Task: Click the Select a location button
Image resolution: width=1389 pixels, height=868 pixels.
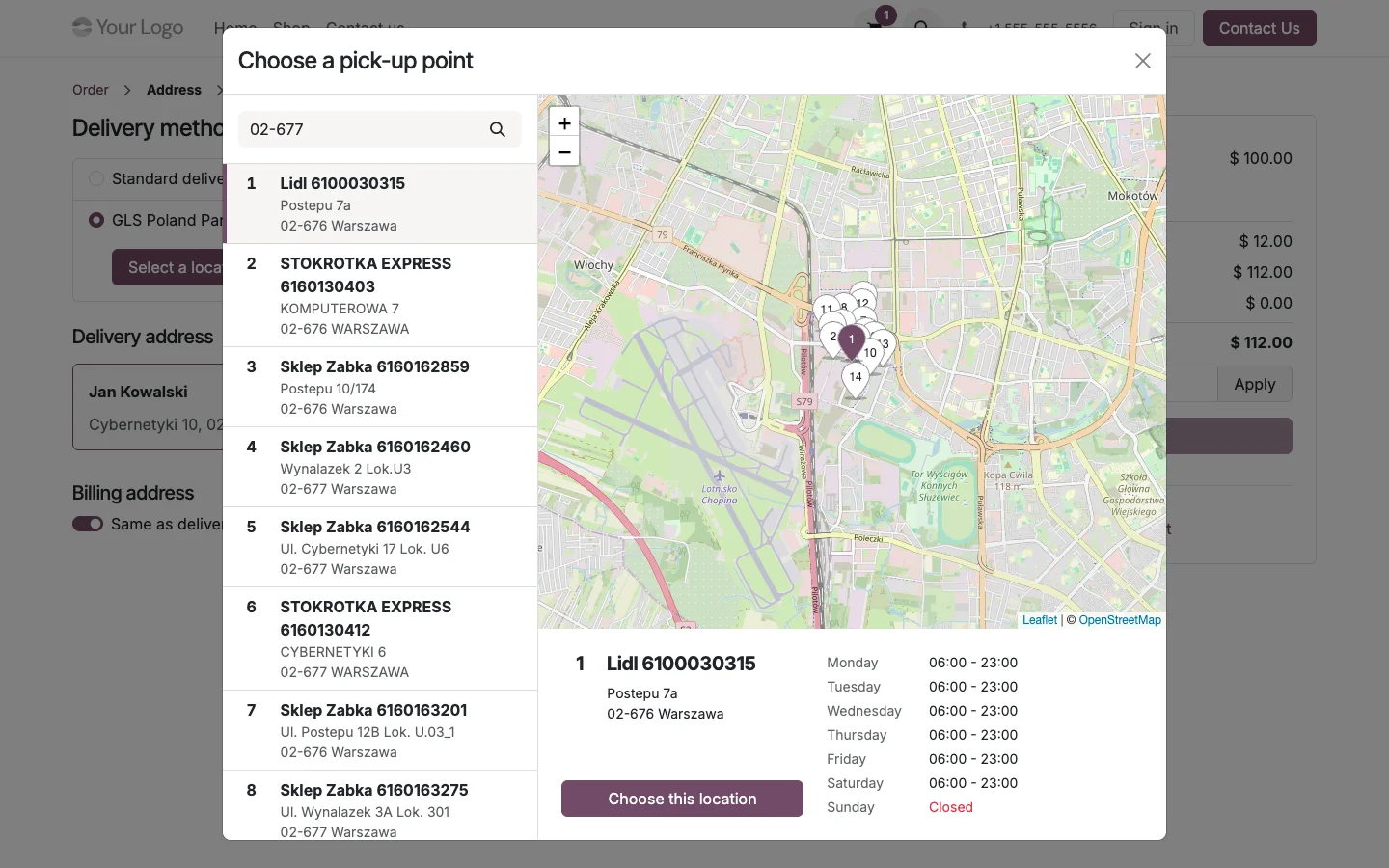Action: coord(168,267)
